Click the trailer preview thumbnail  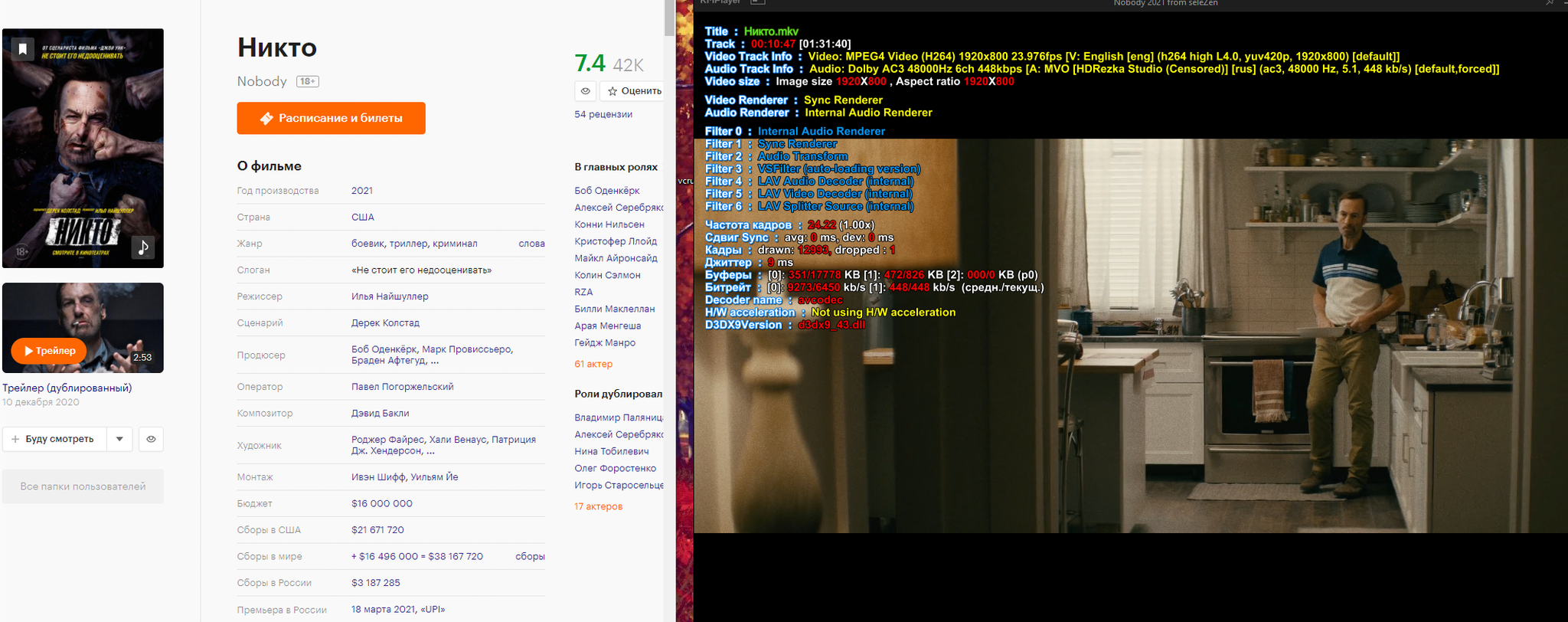pyautogui.click(x=83, y=328)
